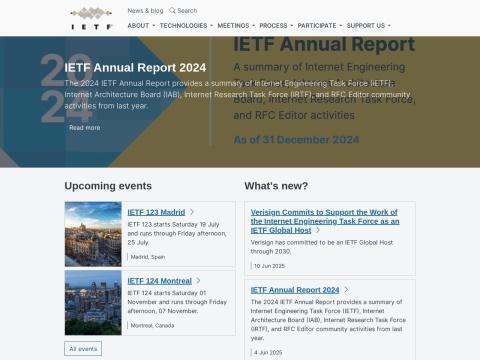Click the chevron next to IETF 124 Montreal
The width and height of the screenshot is (480, 360).
pos(198,281)
